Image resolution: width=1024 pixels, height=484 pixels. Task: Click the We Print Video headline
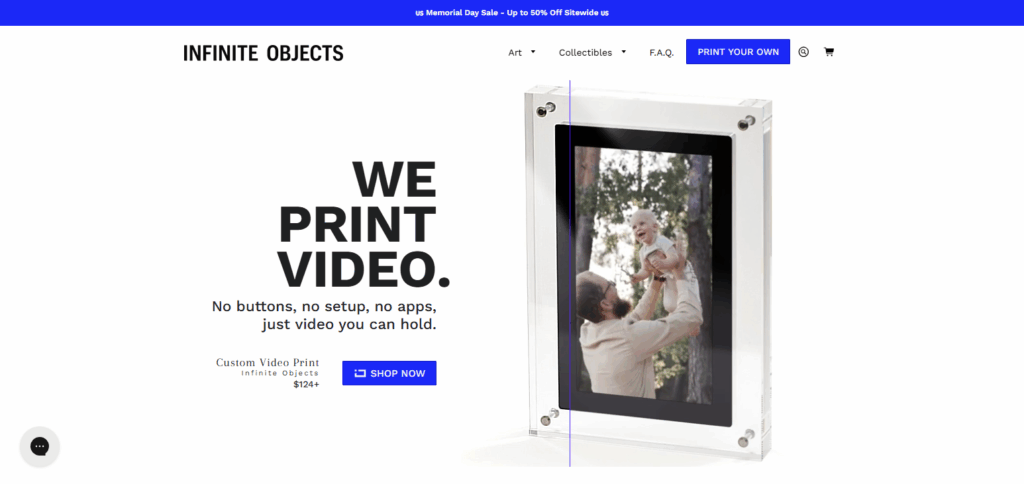pyautogui.click(x=363, y=224)
